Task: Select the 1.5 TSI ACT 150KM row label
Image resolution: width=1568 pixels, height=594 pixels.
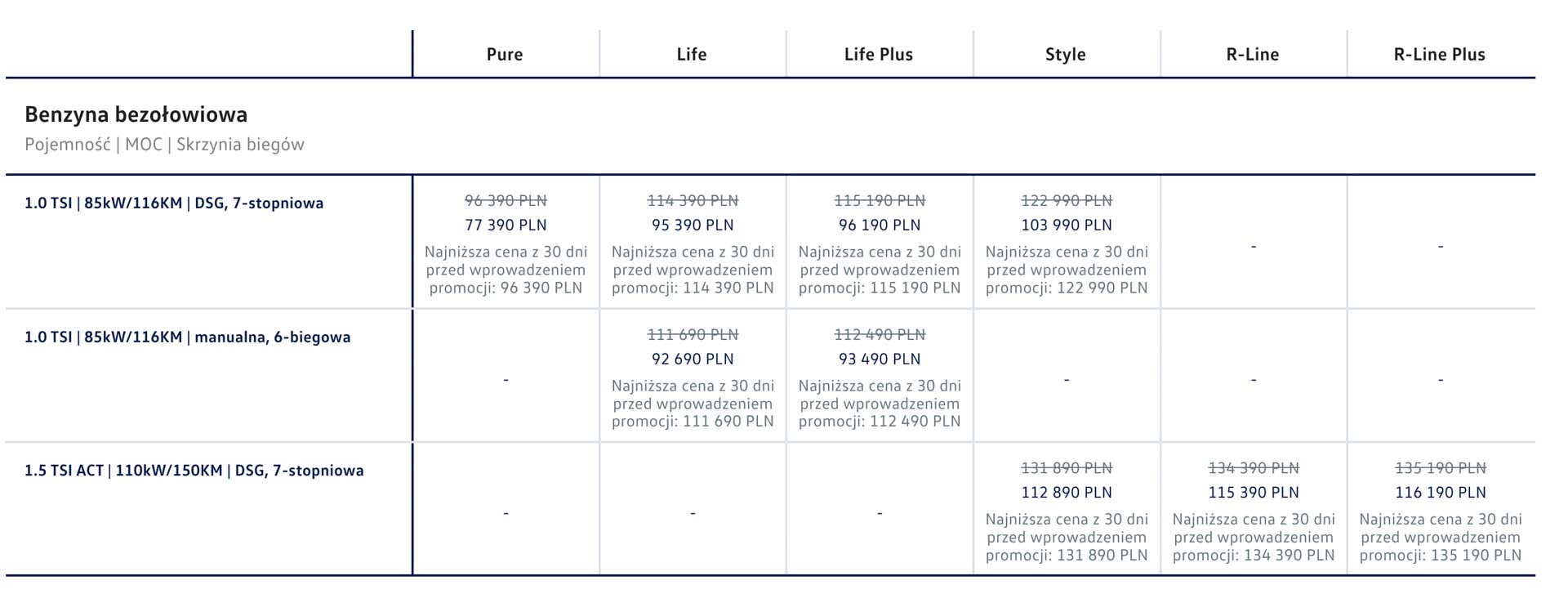Action: (x=194, y=471)
